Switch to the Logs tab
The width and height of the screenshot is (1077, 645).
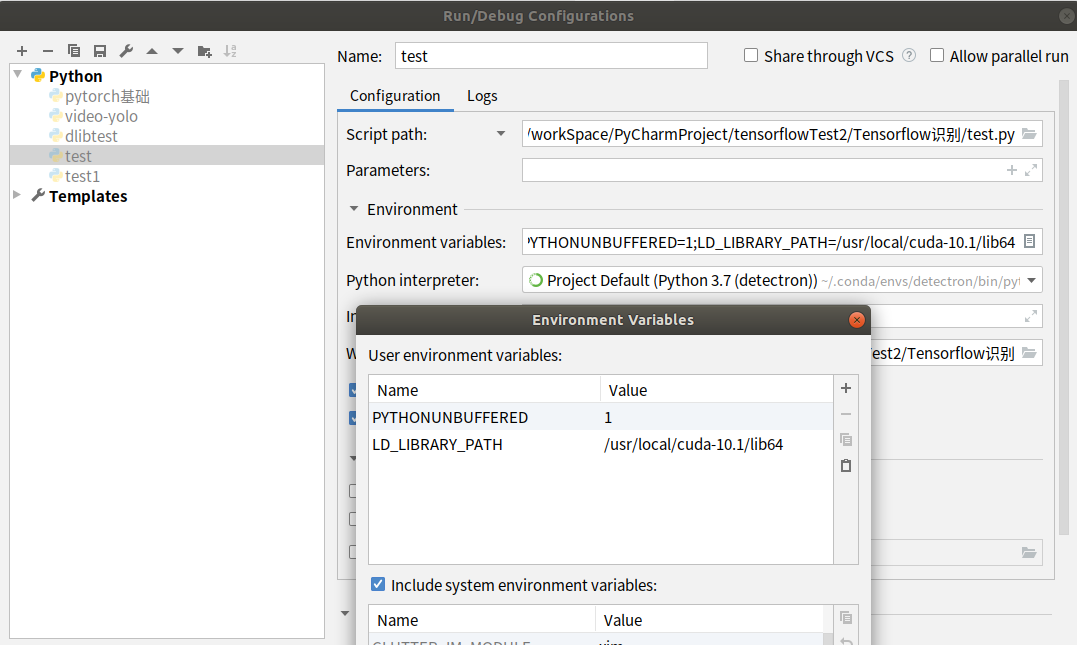click(x=482, y=96)
